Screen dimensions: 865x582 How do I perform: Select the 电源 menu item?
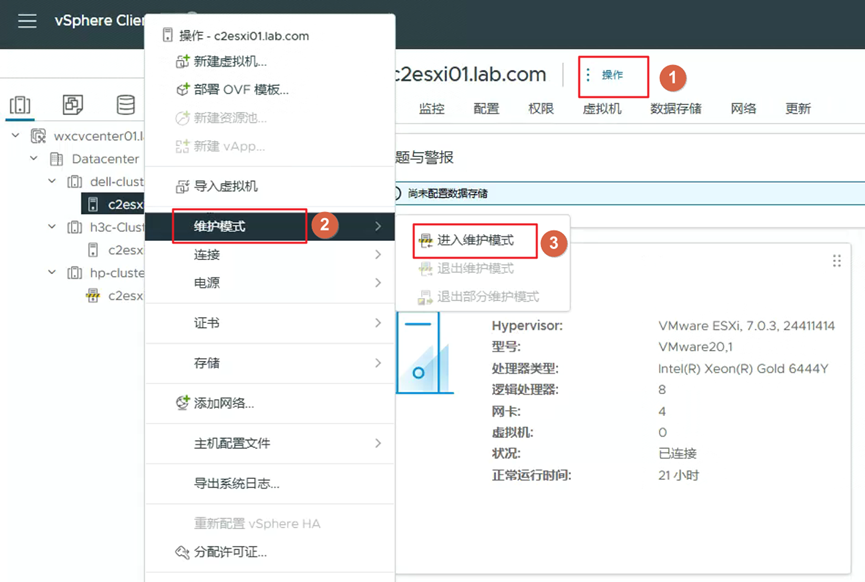tap(270, 282)
